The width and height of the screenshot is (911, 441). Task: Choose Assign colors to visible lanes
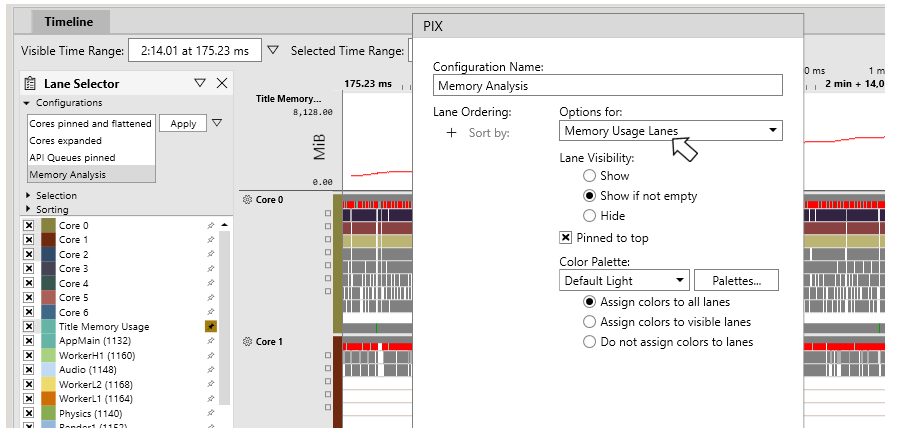coord(589,322)
